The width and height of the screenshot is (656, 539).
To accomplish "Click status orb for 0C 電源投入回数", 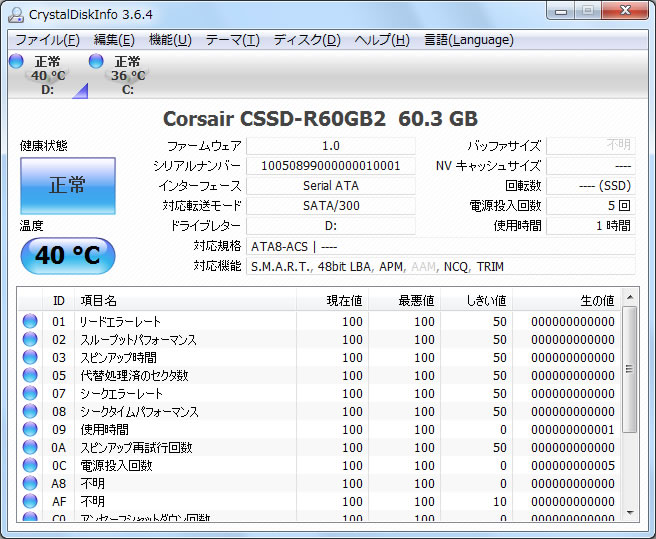I will pos(30,465).
